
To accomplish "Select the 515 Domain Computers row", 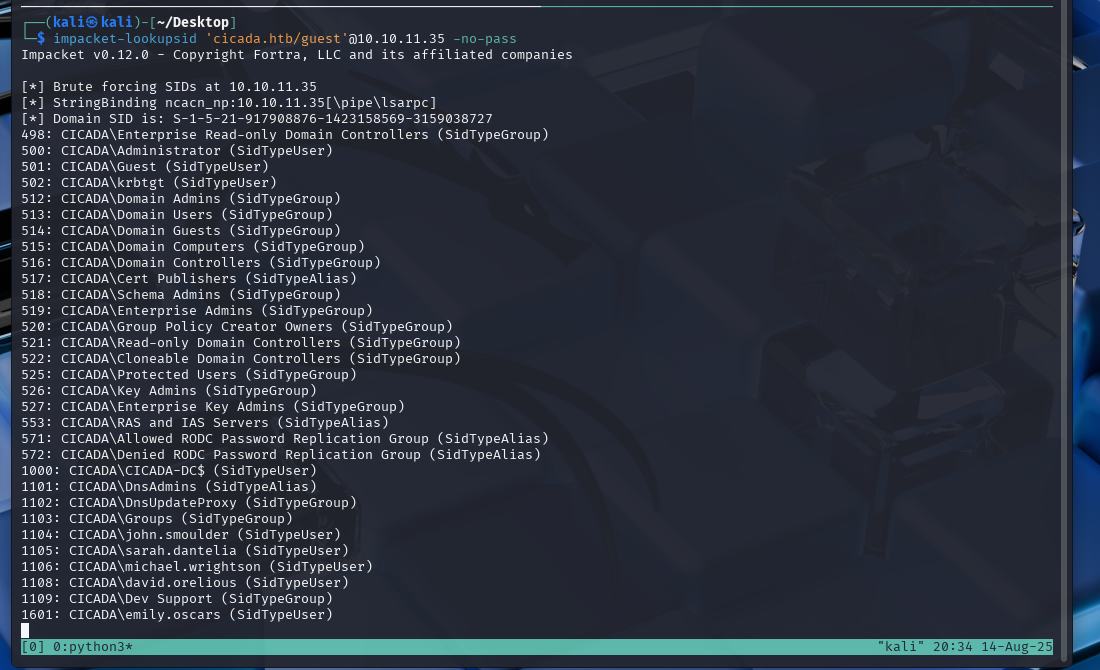I will [x=193, y=247].
